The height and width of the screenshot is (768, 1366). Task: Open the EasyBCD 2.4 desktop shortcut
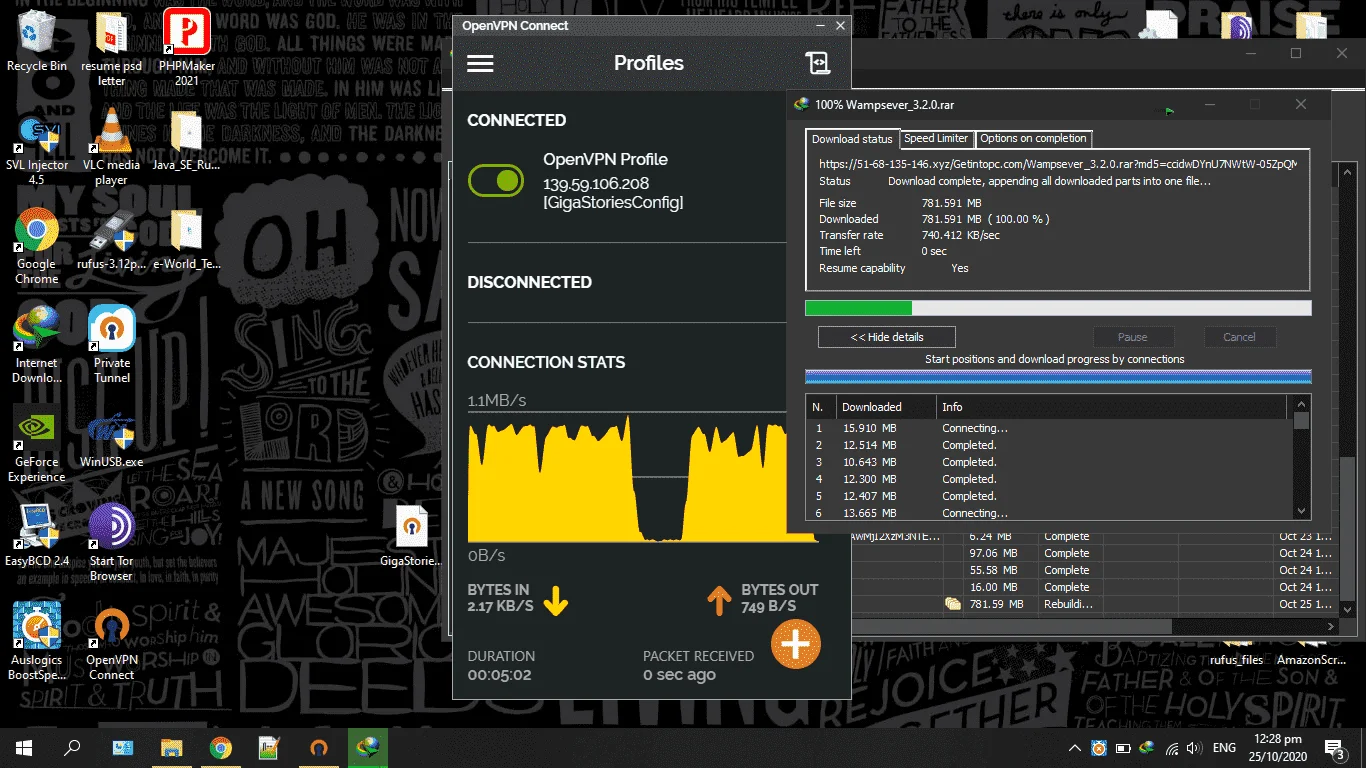pyautogui.click(x=37, y=537)
